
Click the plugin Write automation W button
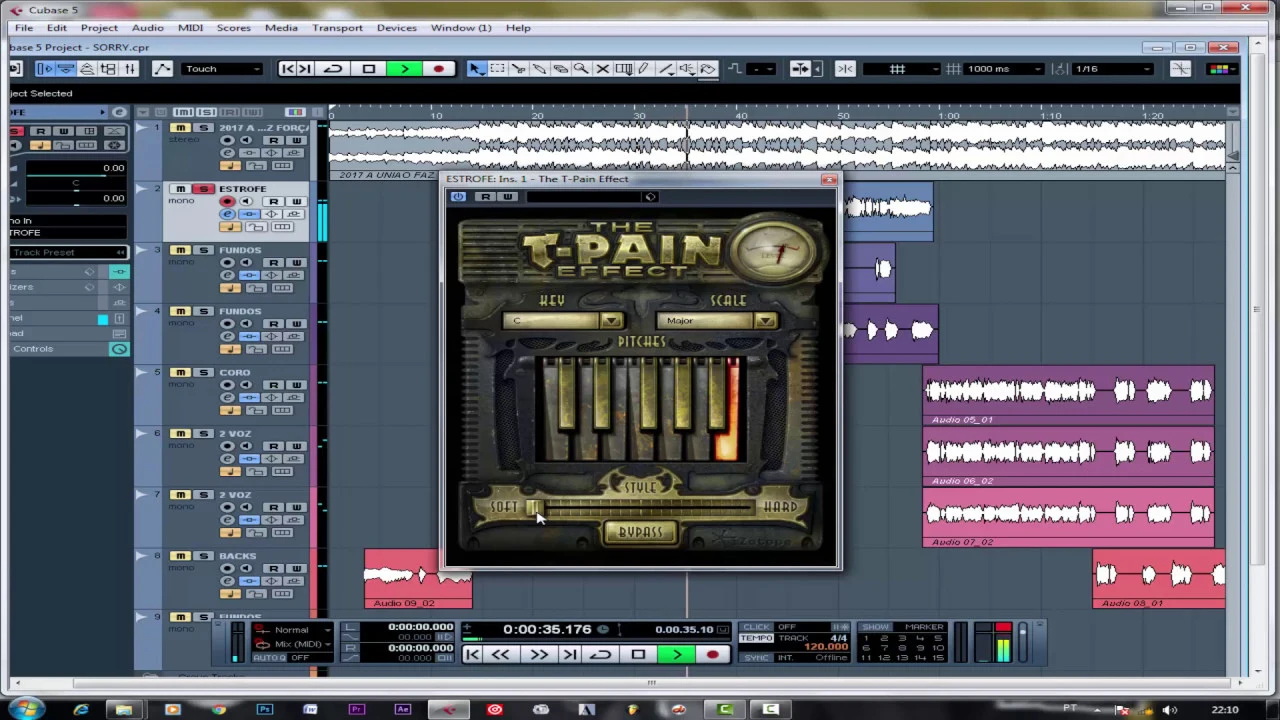508,196
